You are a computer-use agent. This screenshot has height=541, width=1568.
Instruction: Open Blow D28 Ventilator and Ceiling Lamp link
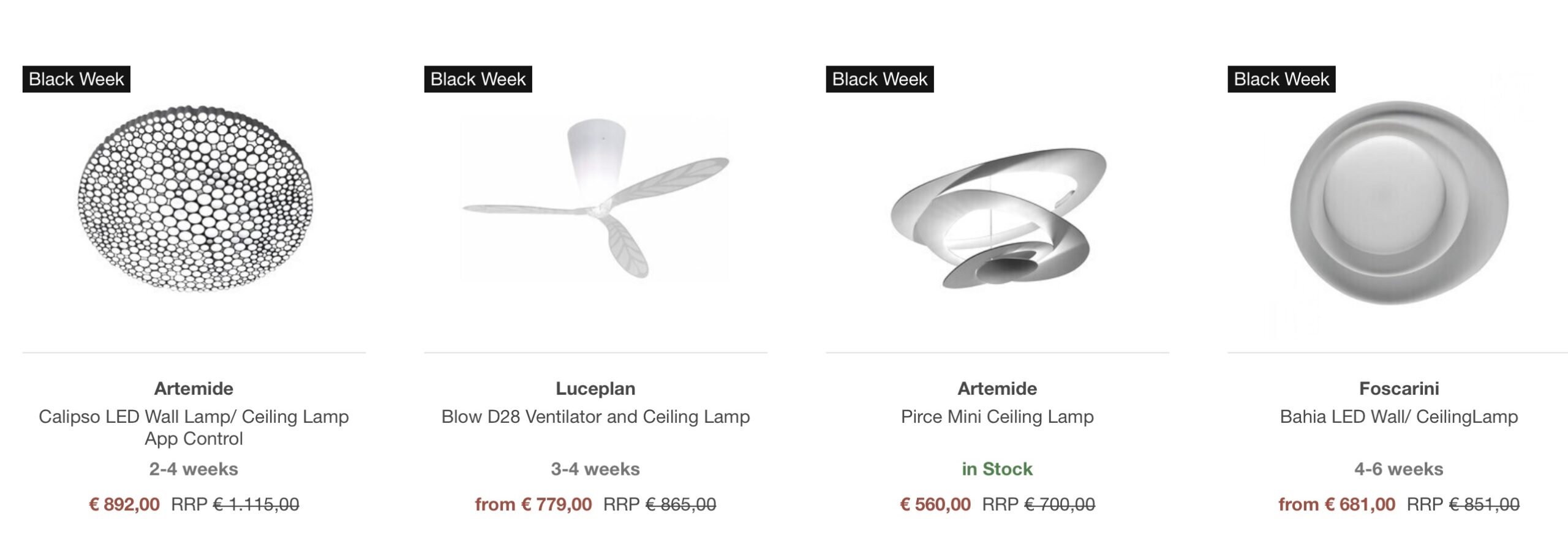coord(595,417)
